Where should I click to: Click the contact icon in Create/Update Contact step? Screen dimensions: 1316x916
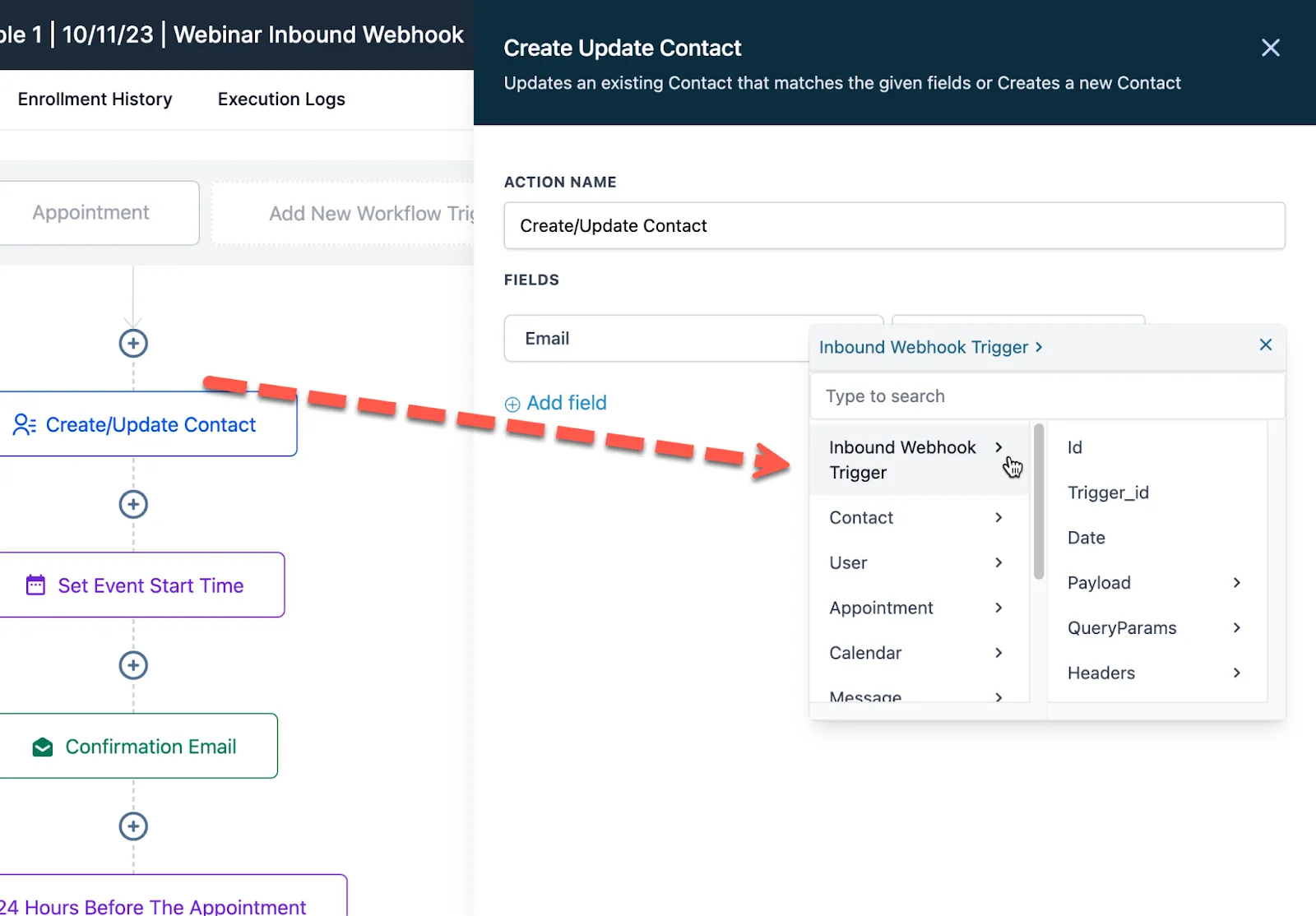[x=25, y=424]
